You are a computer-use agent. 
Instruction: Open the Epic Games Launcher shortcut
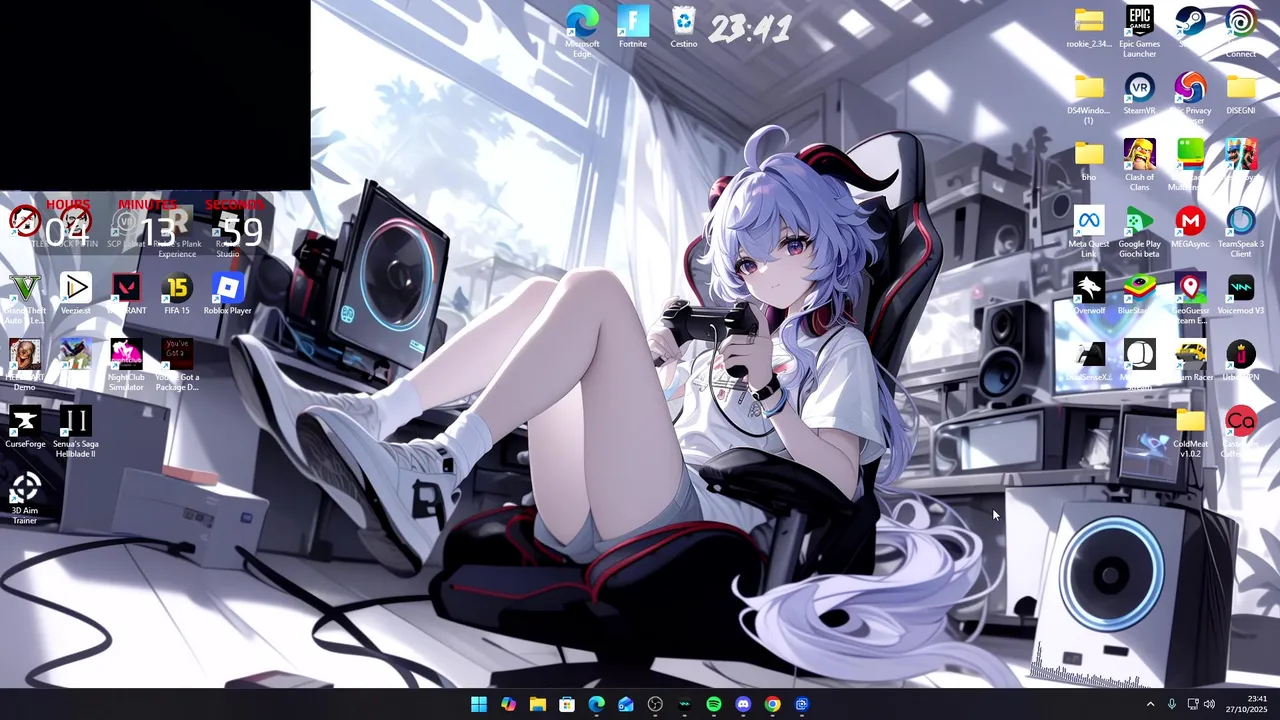click(x=1139, y=30)
